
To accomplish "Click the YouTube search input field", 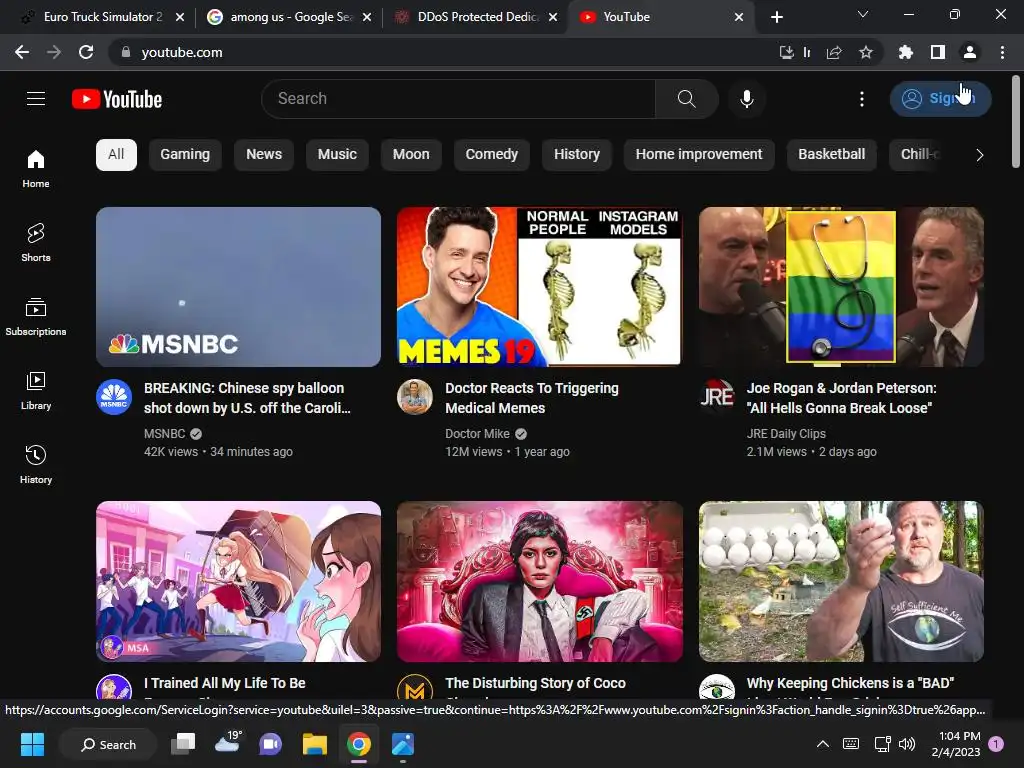I will tap(458, 99).
